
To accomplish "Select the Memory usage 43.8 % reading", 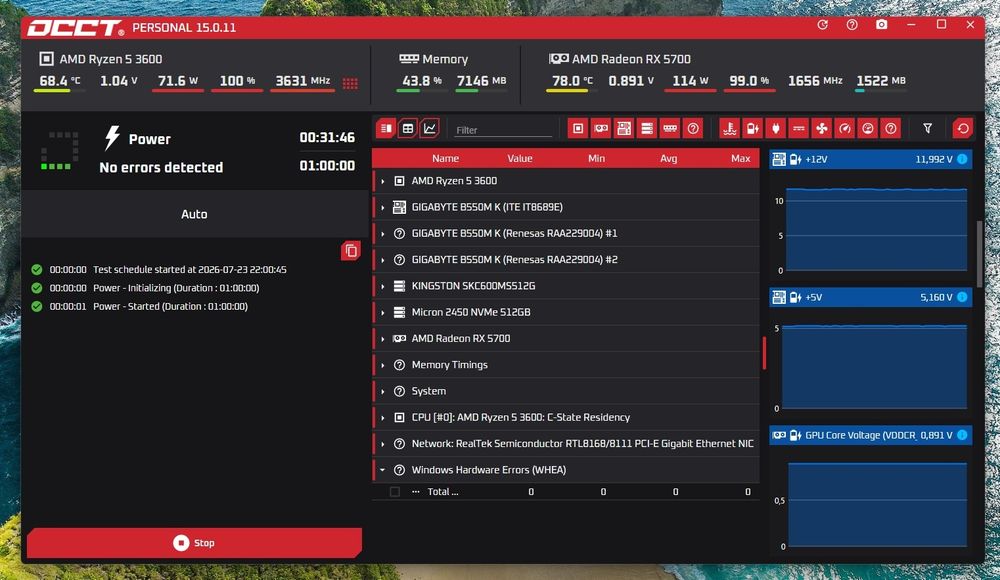I will 422,81.
